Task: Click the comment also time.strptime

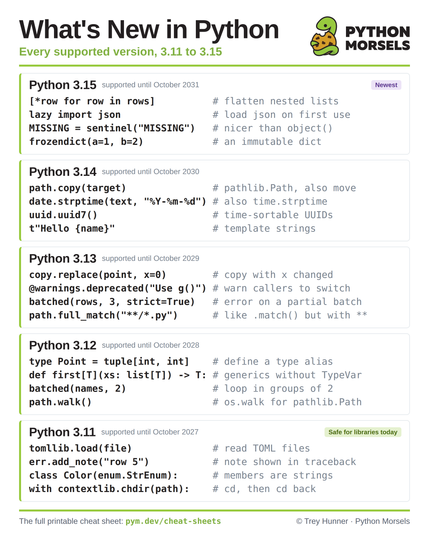Action: (x=270, y=201)
